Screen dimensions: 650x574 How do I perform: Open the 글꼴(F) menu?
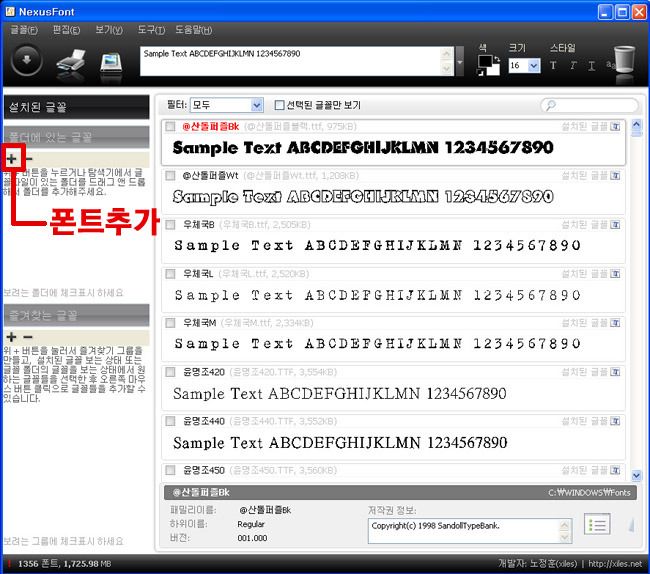click(x=24, y=30)
